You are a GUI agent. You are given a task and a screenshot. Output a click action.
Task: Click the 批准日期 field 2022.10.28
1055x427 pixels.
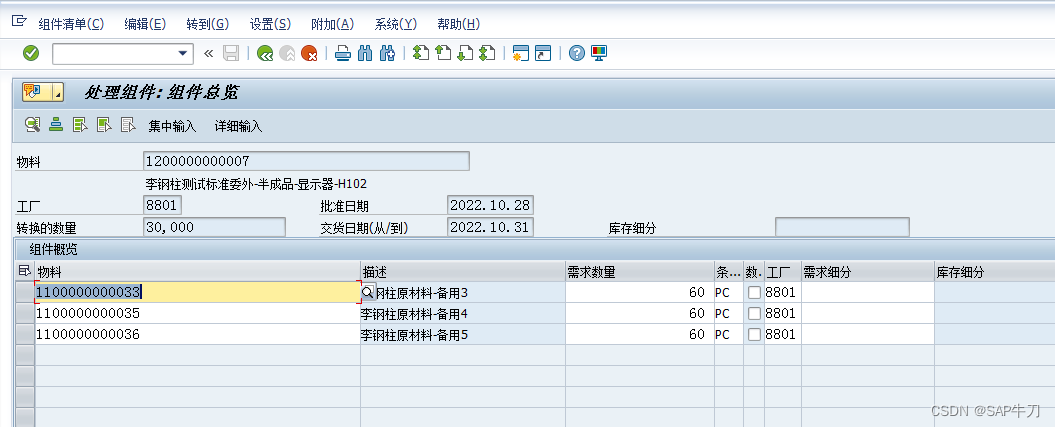pyautogui.click(x=490, y=204)
